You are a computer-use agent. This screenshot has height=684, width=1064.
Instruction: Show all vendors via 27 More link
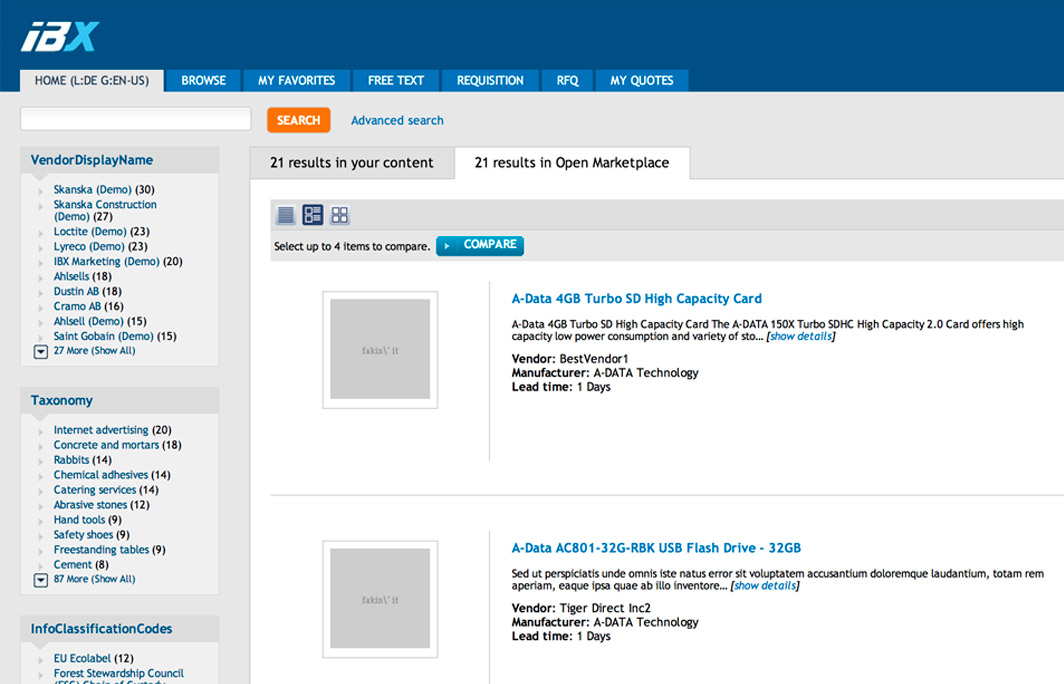[x=94, y=351]
